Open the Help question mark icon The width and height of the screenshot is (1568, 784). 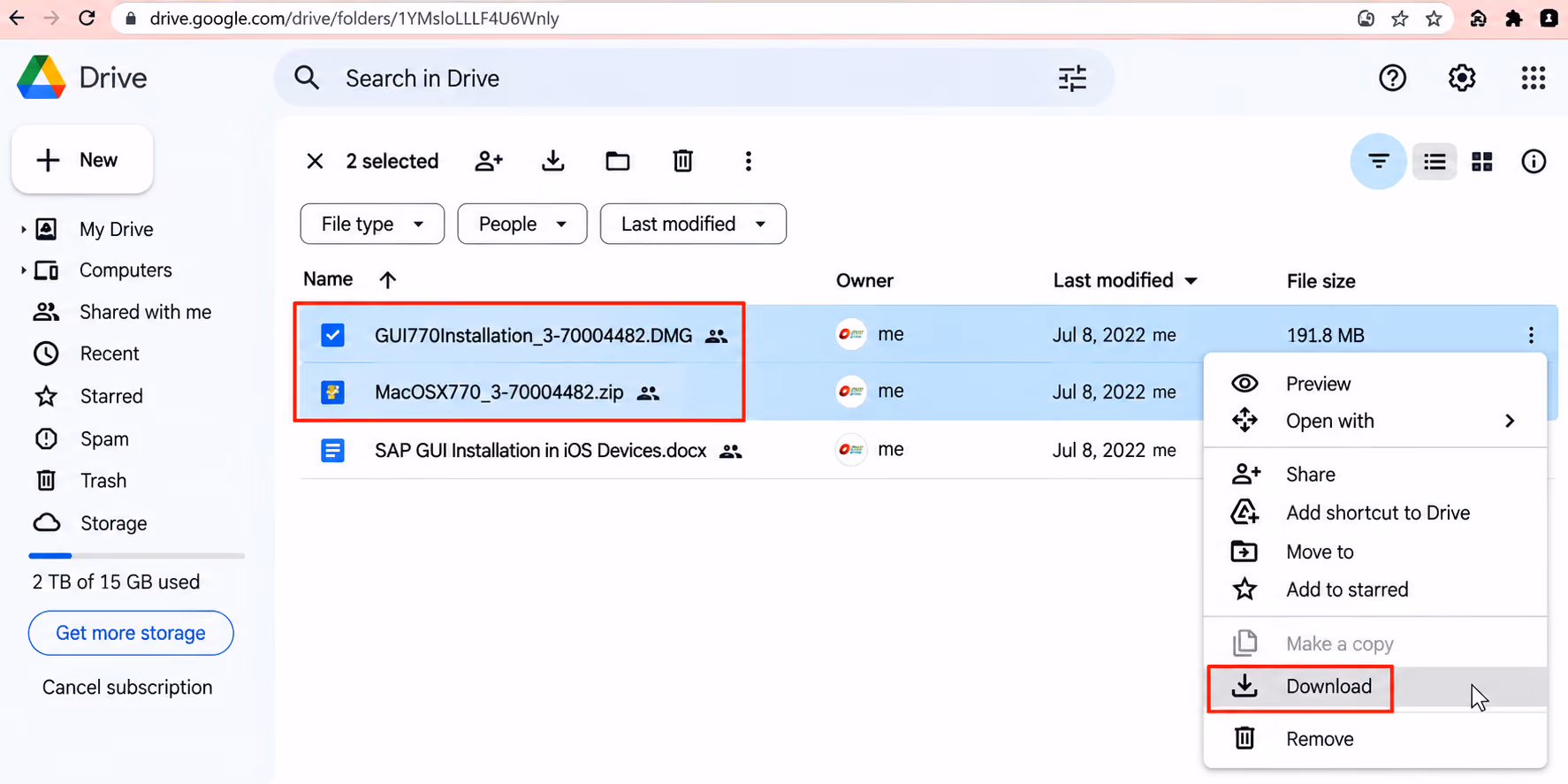(1392, 78)
